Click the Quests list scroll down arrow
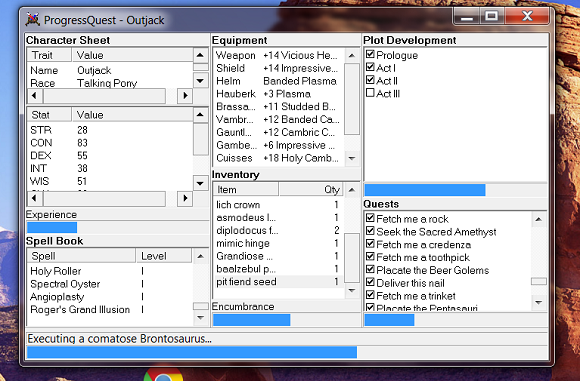Viewport: 580px width, 381px height. (539, 303)
